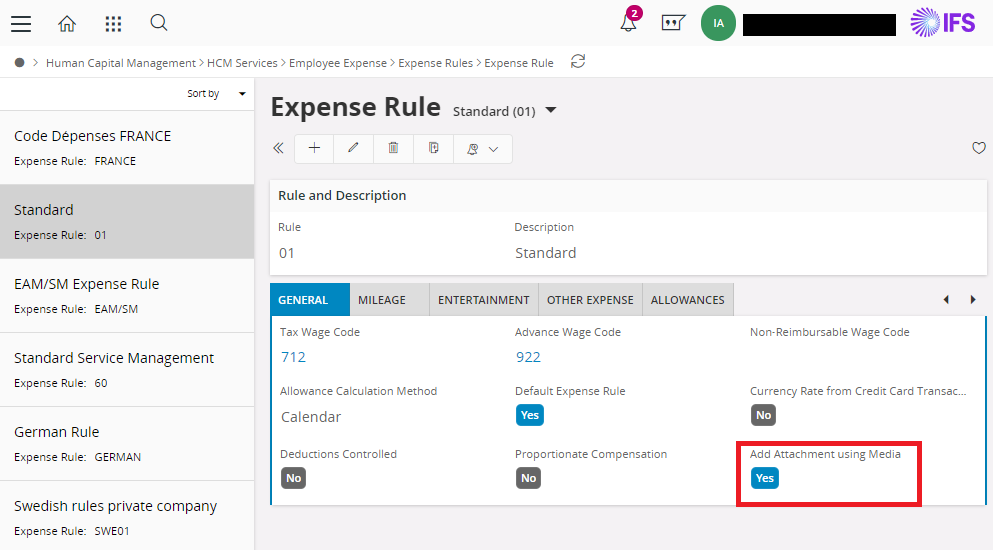Screen dimensions: 993x550
Task: Click the search magnifier icon
Action: [159, 23]
